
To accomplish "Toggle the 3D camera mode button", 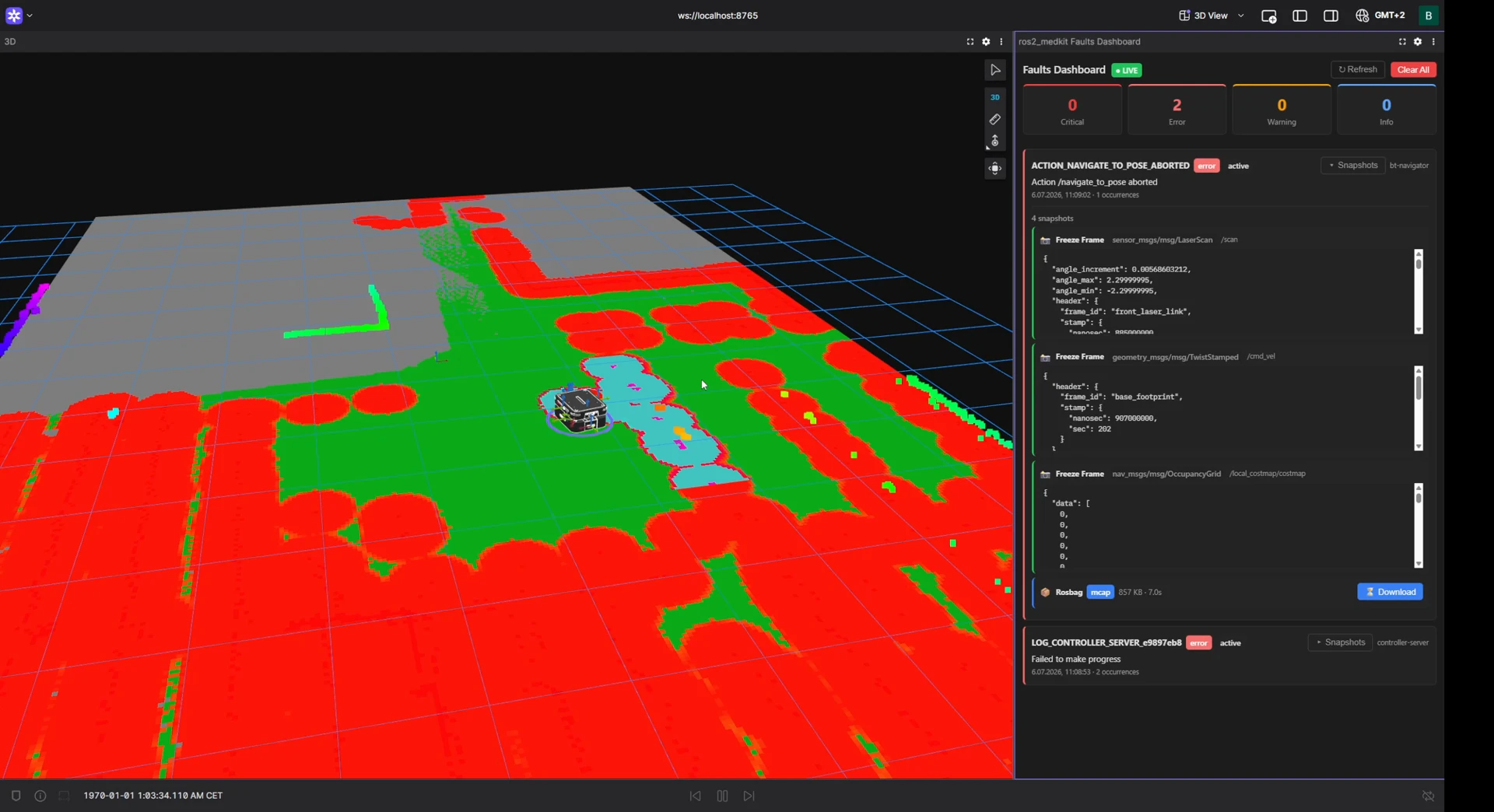I will pos(994,97).
